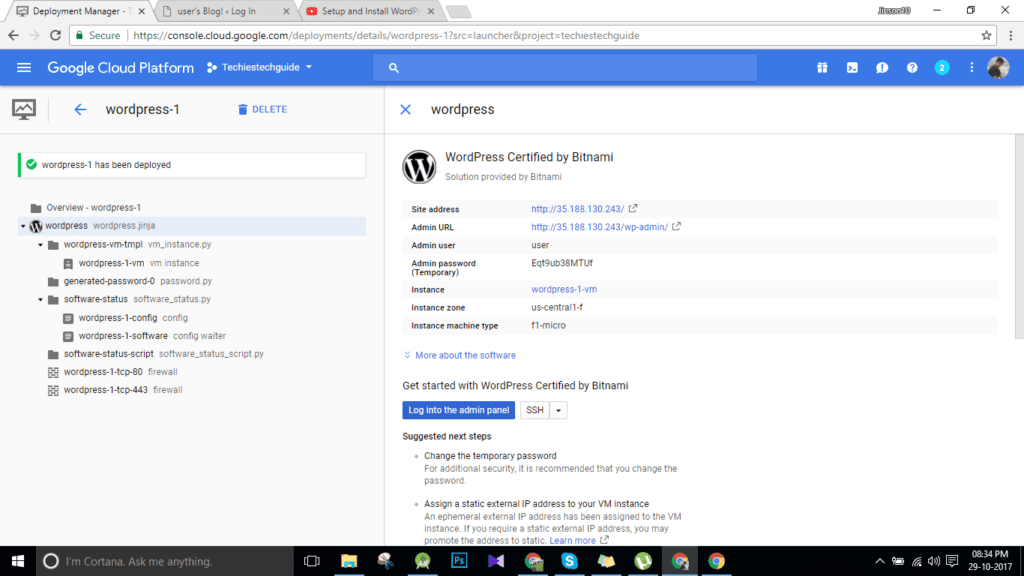
Task: Show hidden system tray icons
Action: pos(880,561)
